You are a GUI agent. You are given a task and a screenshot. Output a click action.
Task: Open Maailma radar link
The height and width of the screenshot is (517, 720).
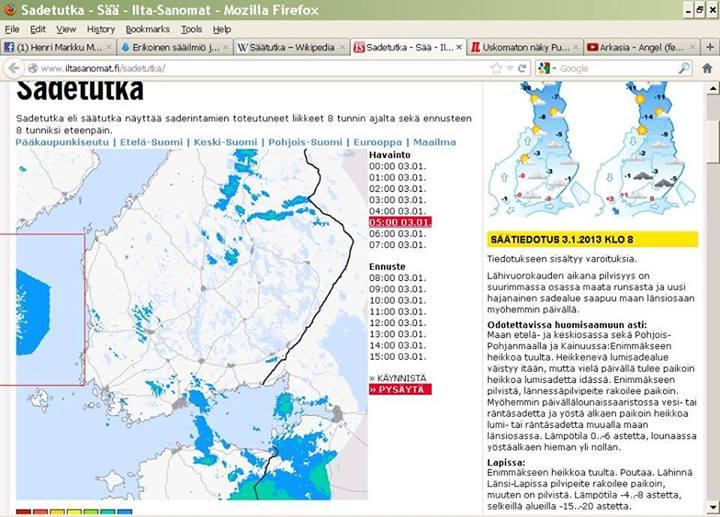click(434, 142)
